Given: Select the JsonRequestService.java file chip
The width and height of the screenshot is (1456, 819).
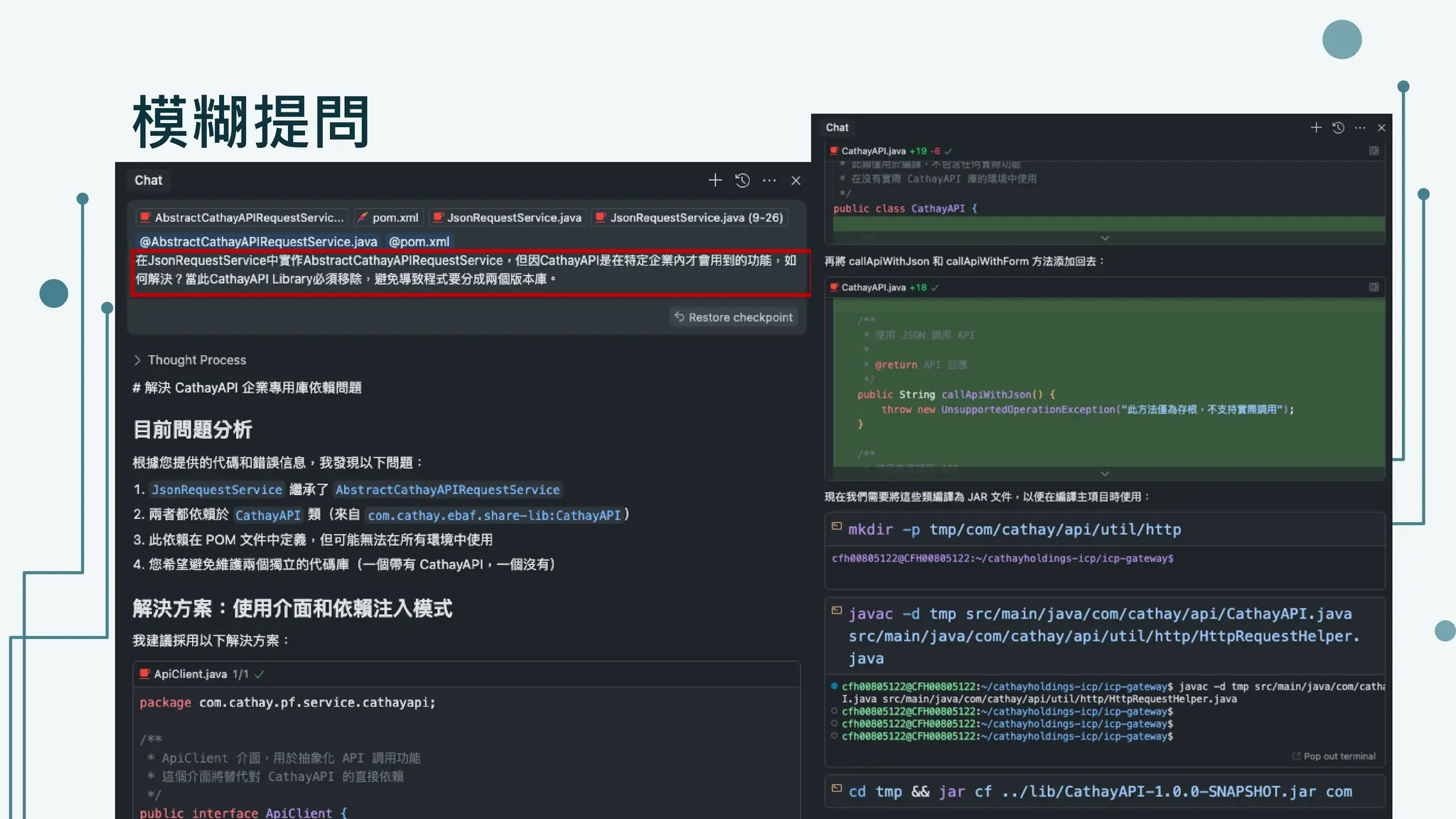Looking at the screenshot, I should coord(508,218).
